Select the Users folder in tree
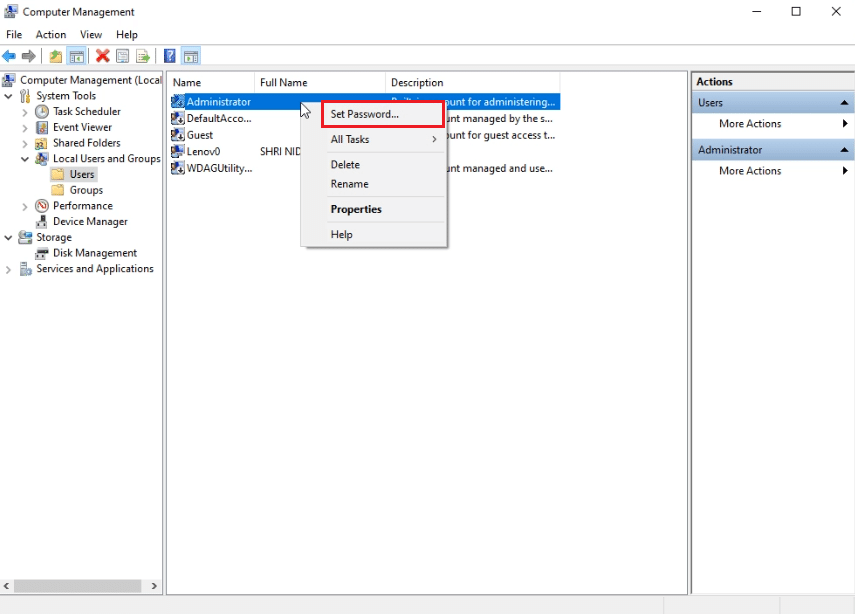The height and width of the screenshot is (614, 855). tap(82, 174)
